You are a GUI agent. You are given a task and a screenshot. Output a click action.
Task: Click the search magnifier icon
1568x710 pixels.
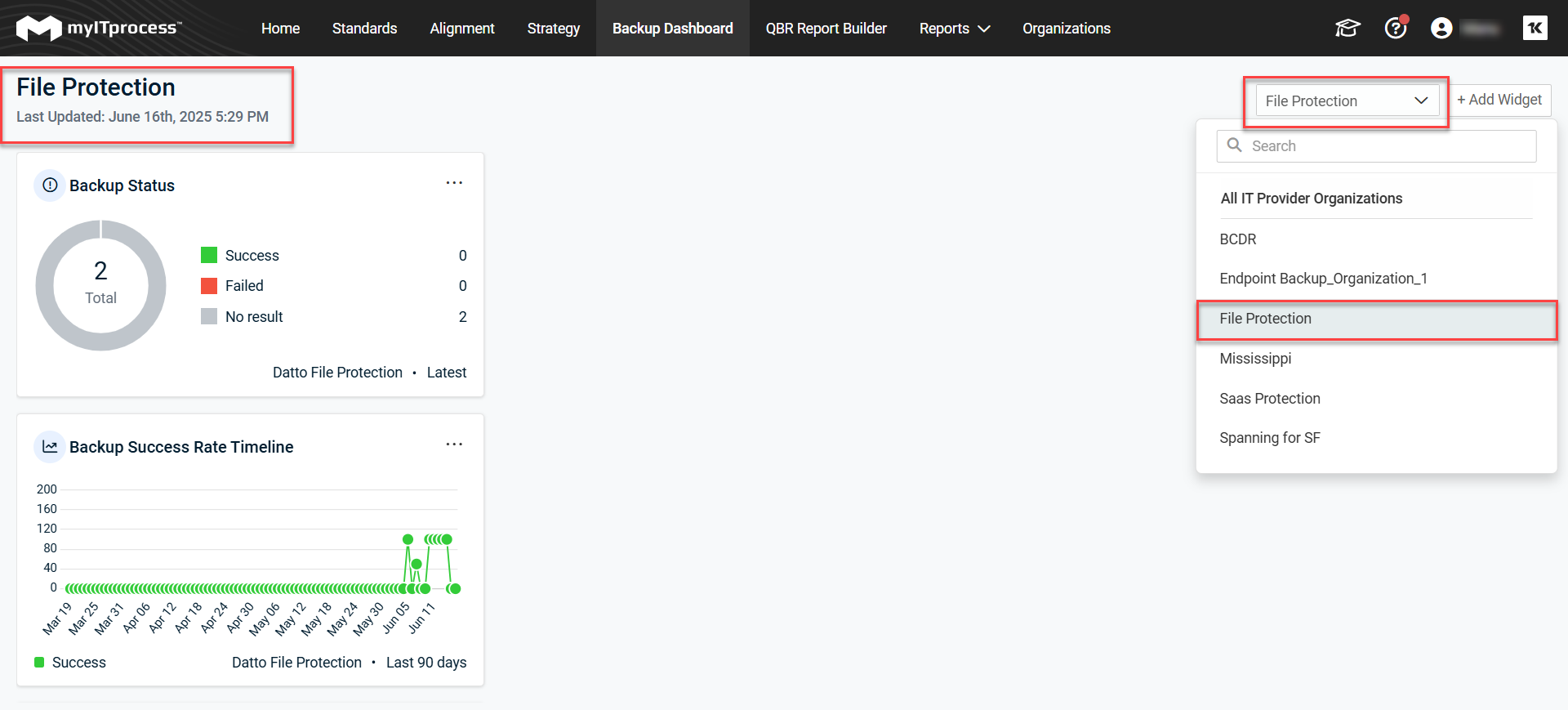(x=1235, y=145)
